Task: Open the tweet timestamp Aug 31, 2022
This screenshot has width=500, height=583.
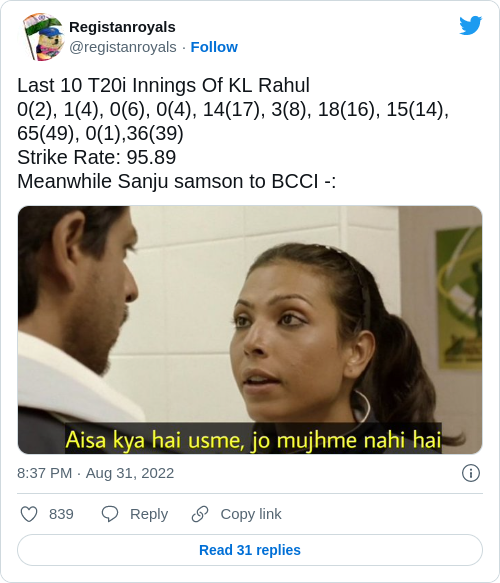Action: [130, 473]
